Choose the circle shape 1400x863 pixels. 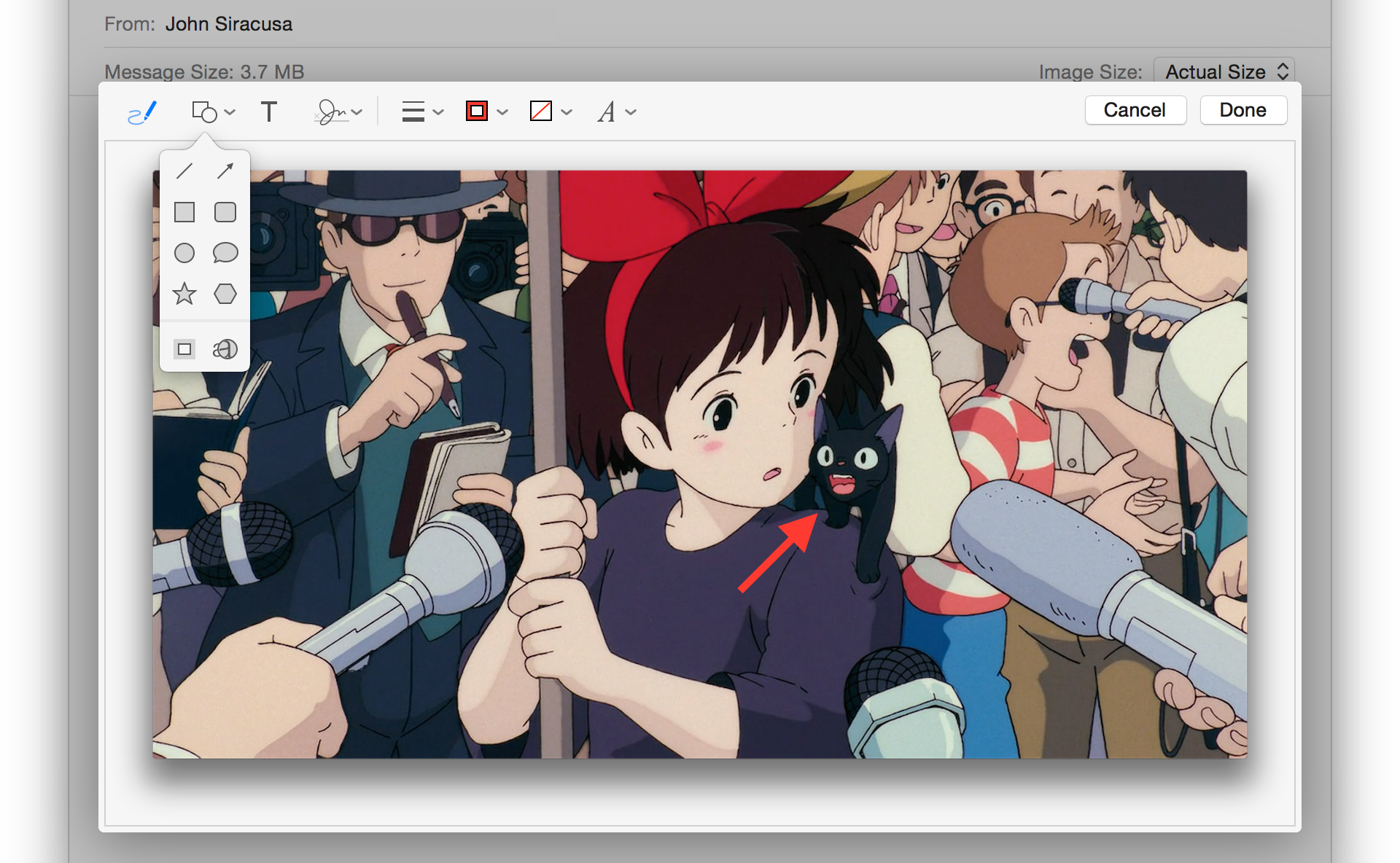(x=184, y=253)
